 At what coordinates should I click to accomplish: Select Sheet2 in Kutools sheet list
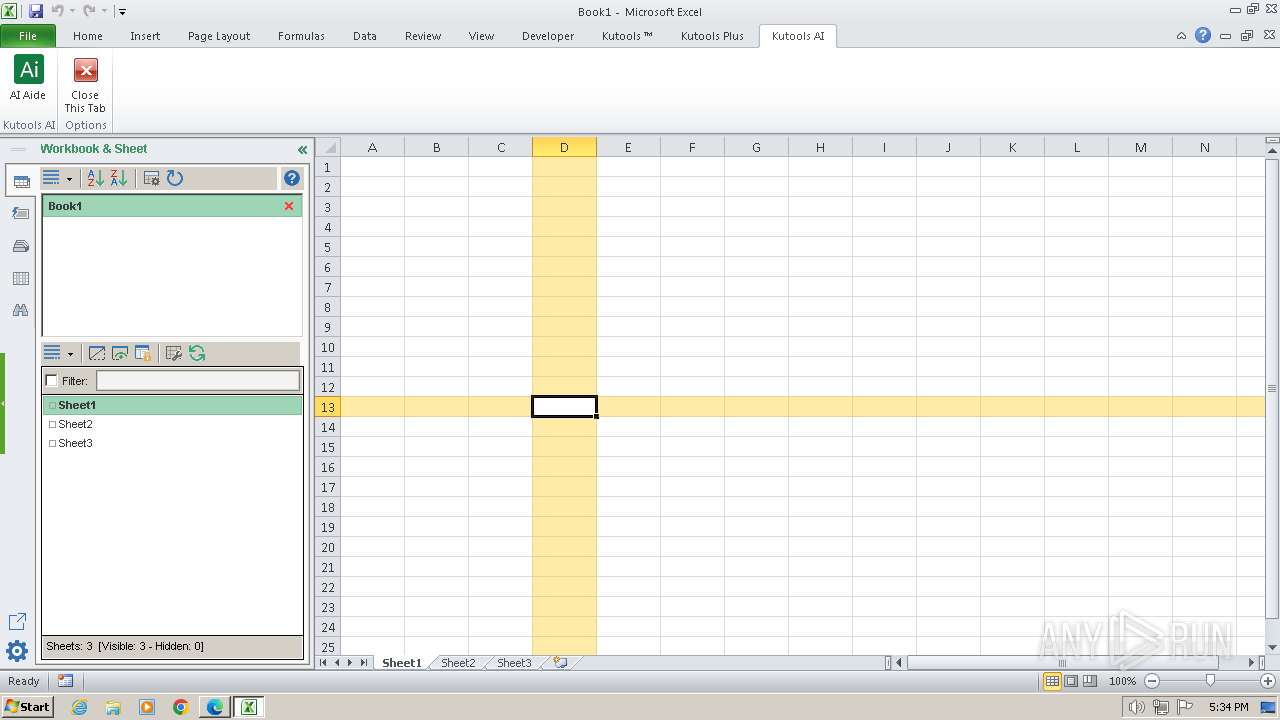(x=75, y=424)
